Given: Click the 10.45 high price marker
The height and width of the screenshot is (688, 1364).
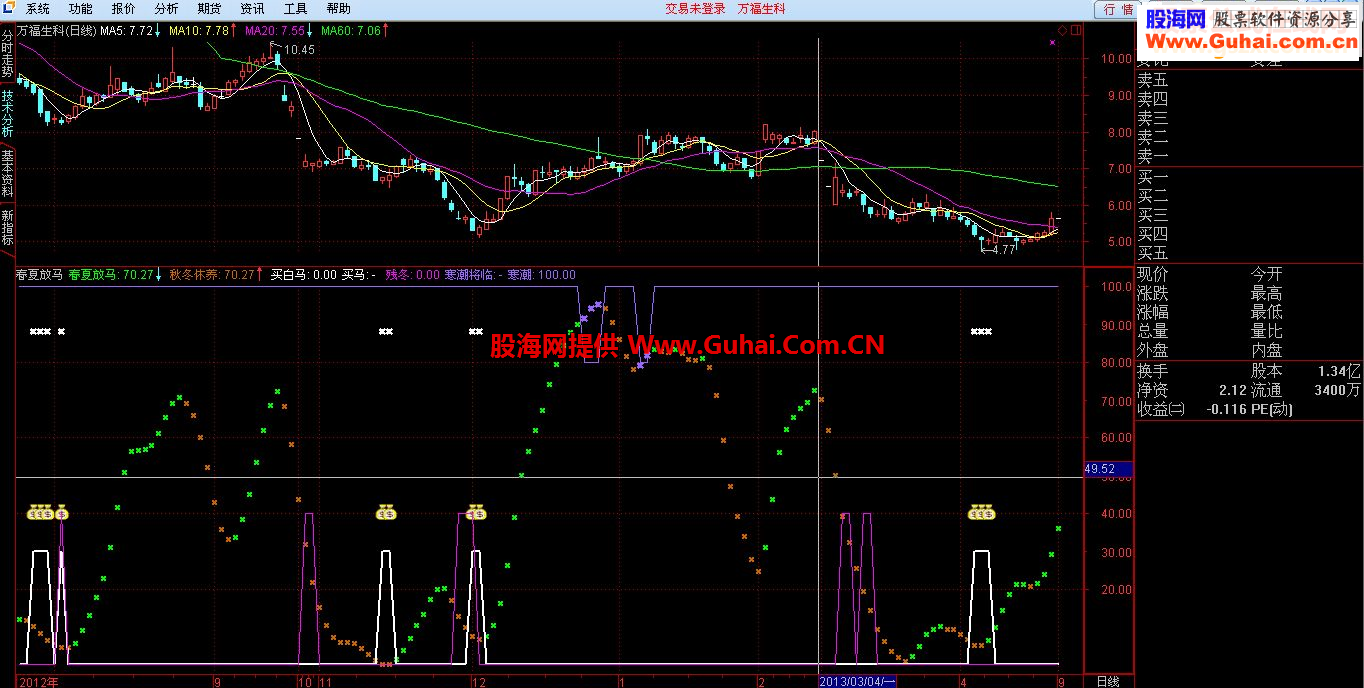Looking at the screenshot, I should 299,49.
